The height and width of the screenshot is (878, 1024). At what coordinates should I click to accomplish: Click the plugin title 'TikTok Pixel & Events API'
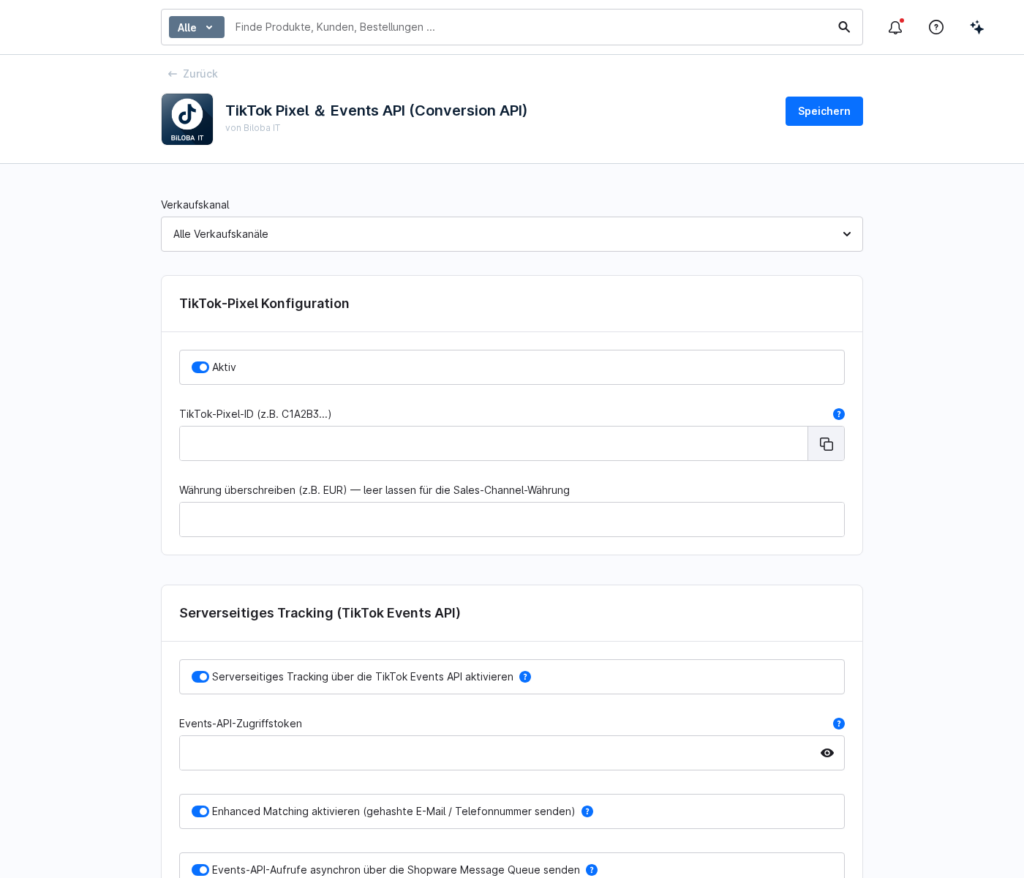click(x=376, y=110)
